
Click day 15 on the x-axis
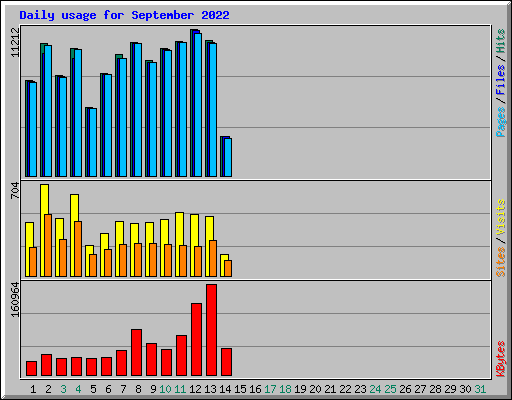coord(240,389)
